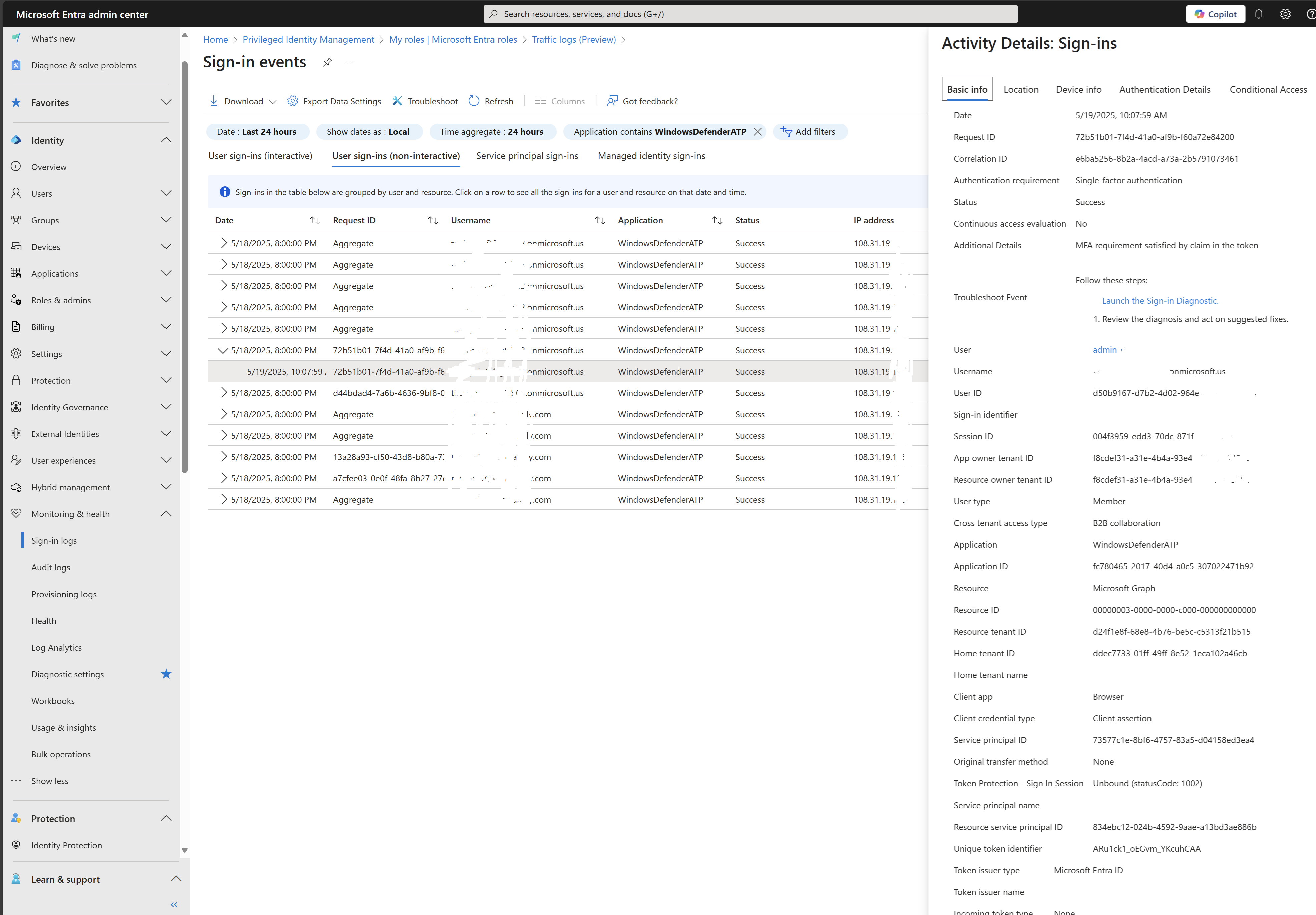Toggle the favorite star on Diagnostic settings

(x=166, y=674)
